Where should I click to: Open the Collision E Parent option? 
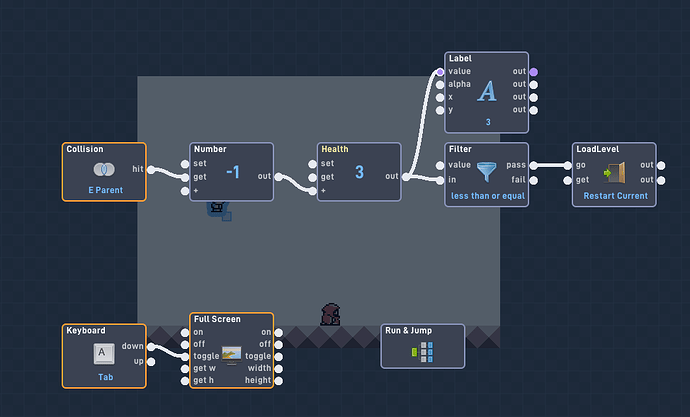coord(106,190)
